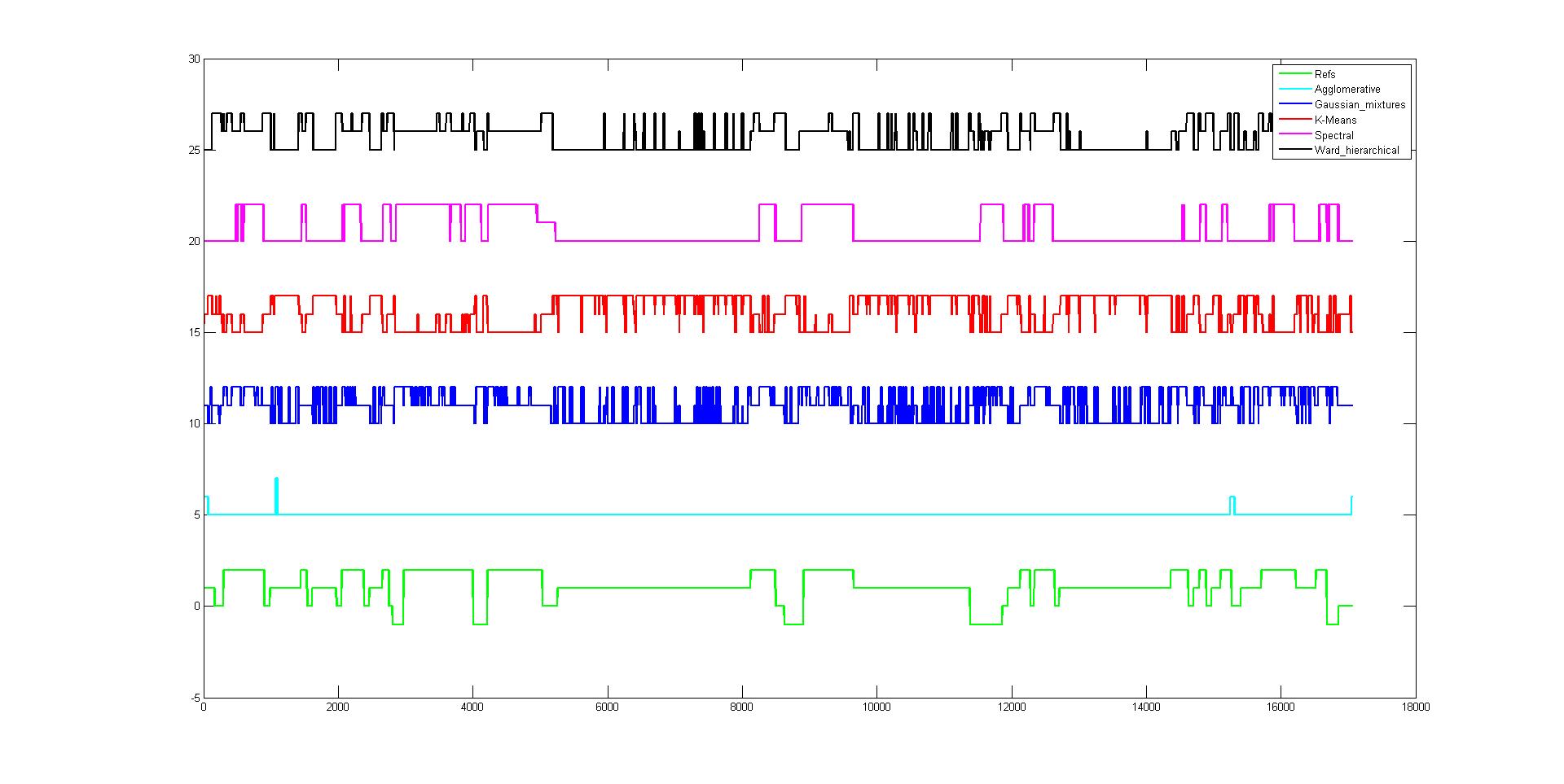Select the Spectral legend label
The image size is (1564, 784).
[1333, 135]
